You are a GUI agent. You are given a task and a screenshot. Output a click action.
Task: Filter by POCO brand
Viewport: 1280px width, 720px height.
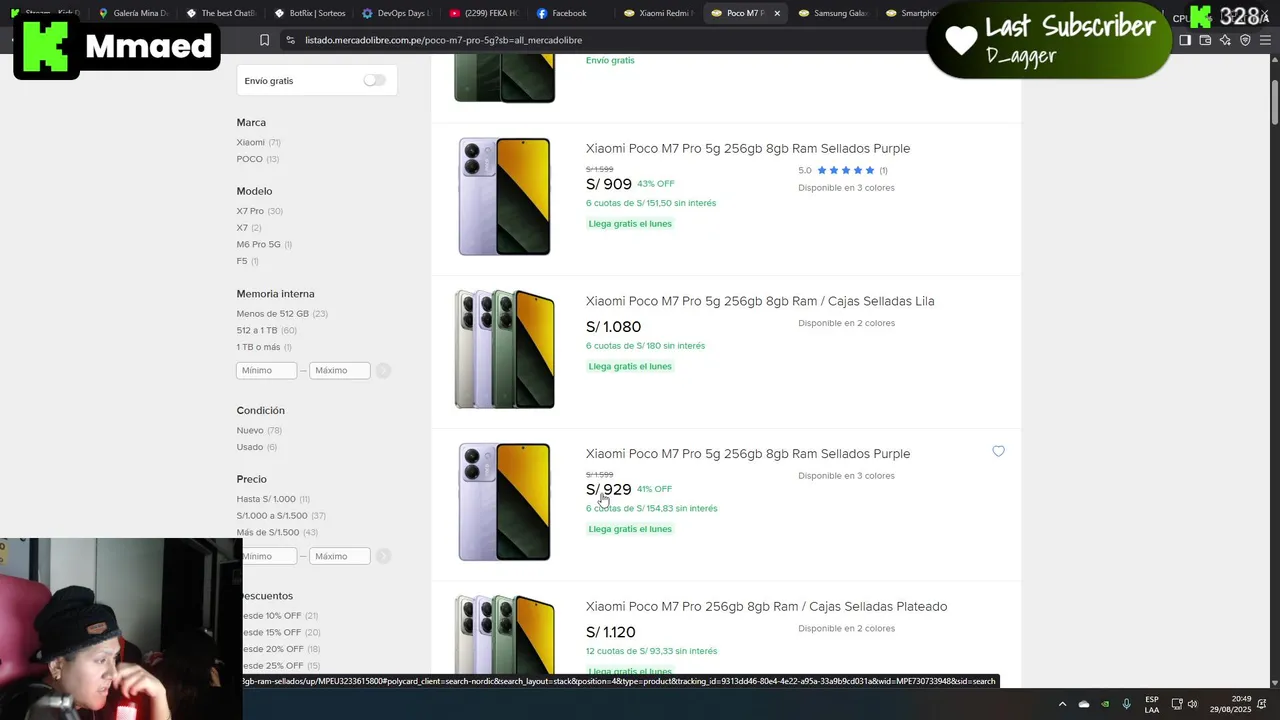tap(258, 159)
